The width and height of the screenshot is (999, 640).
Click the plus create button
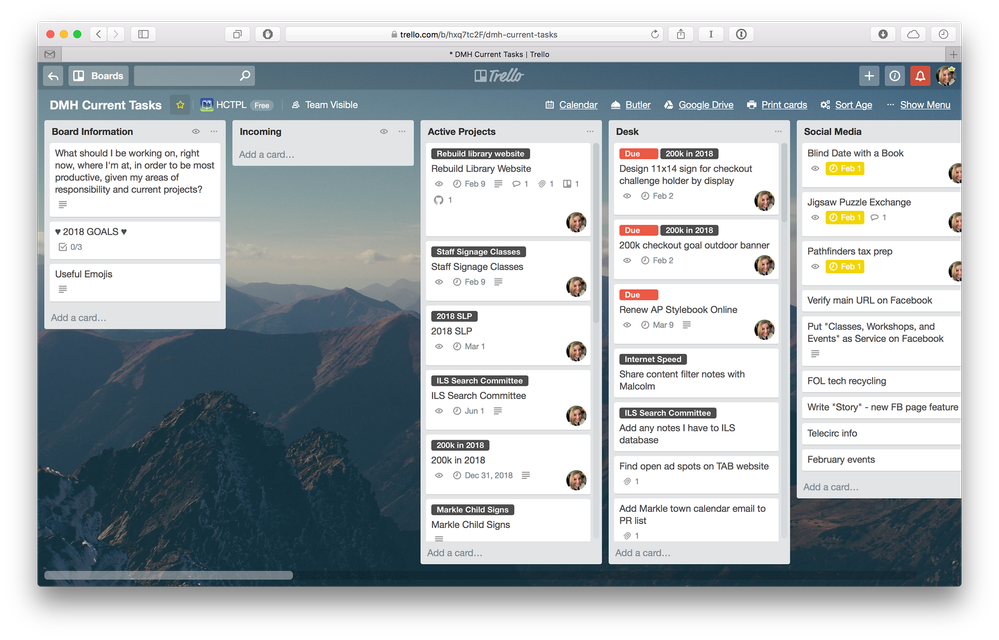coord(869,76)
